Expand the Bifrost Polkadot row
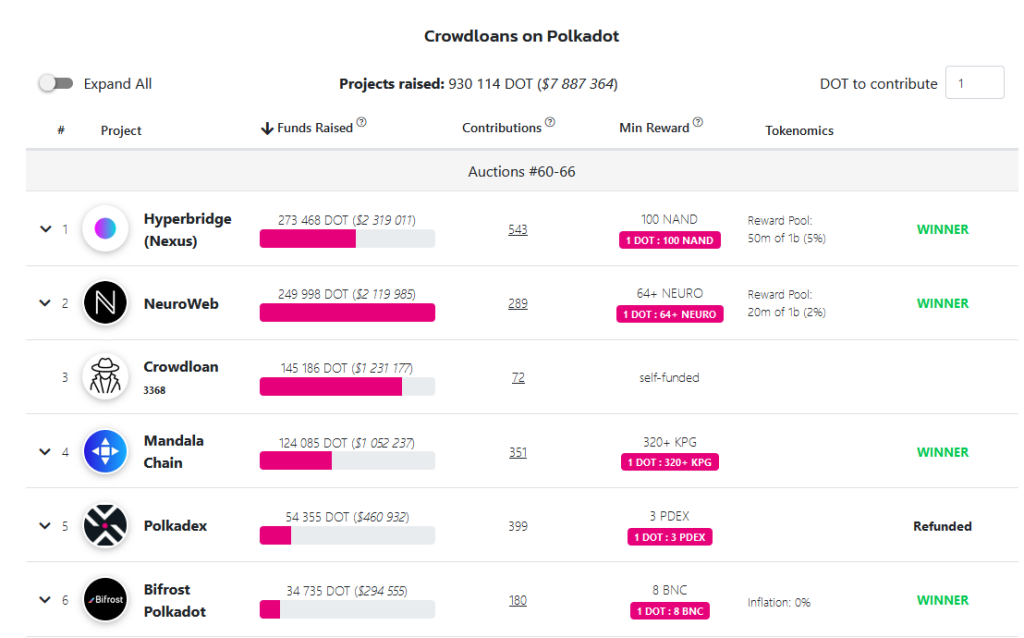Screen dimensions: 1024x638 point(45,600)
